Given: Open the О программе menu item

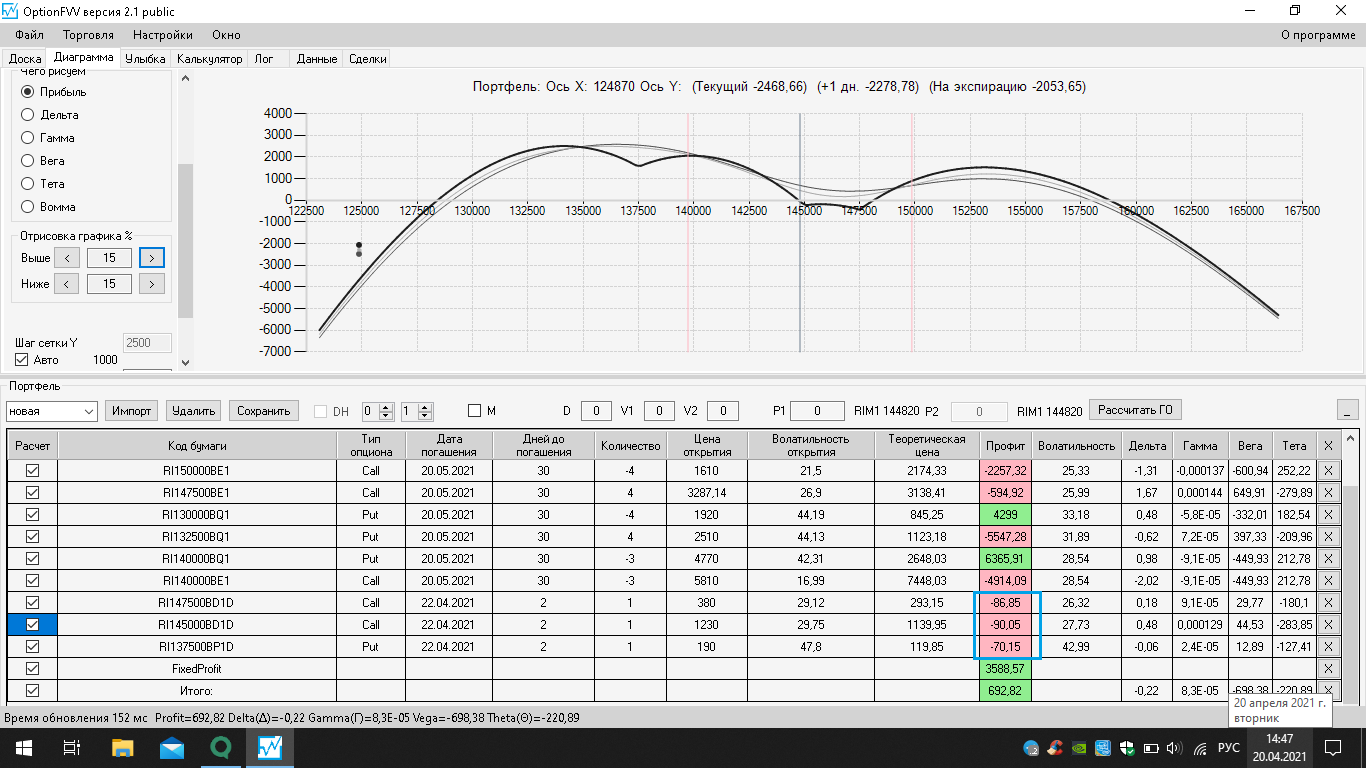Looking at the screenshot, I should pos(1318,35).
